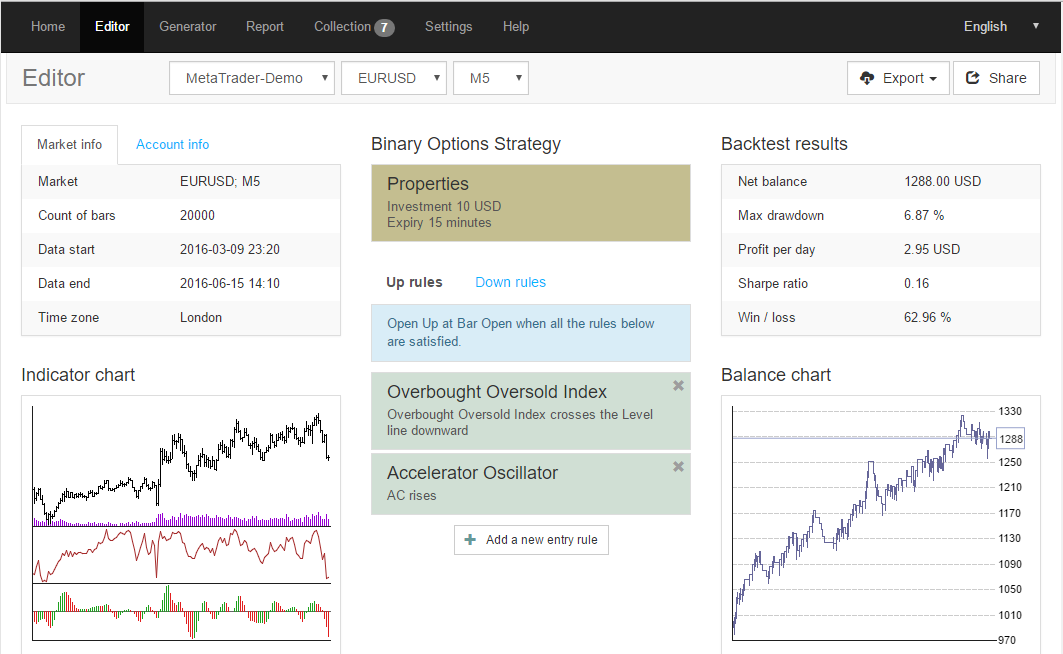This screenshot has width=1063, height=654.
Task: Click the Export cloud download button
Action: click(898, 78)
